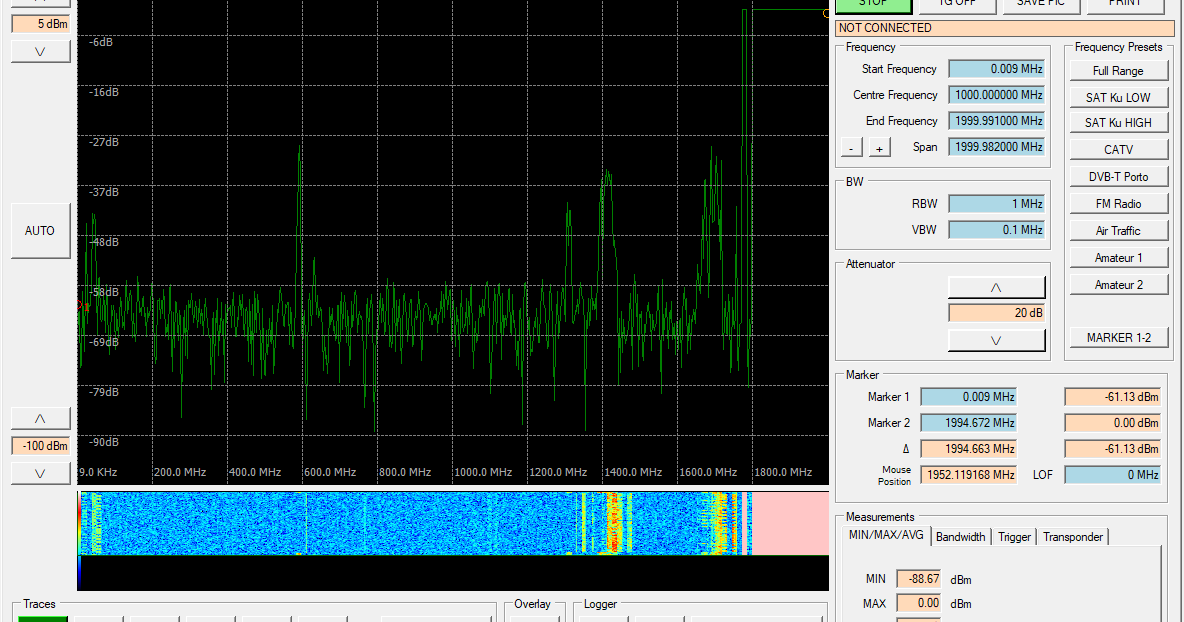Select the SAT Ku LOW preset
The width and height of the screenshot is (1184, 622).
pos(1118,97)
